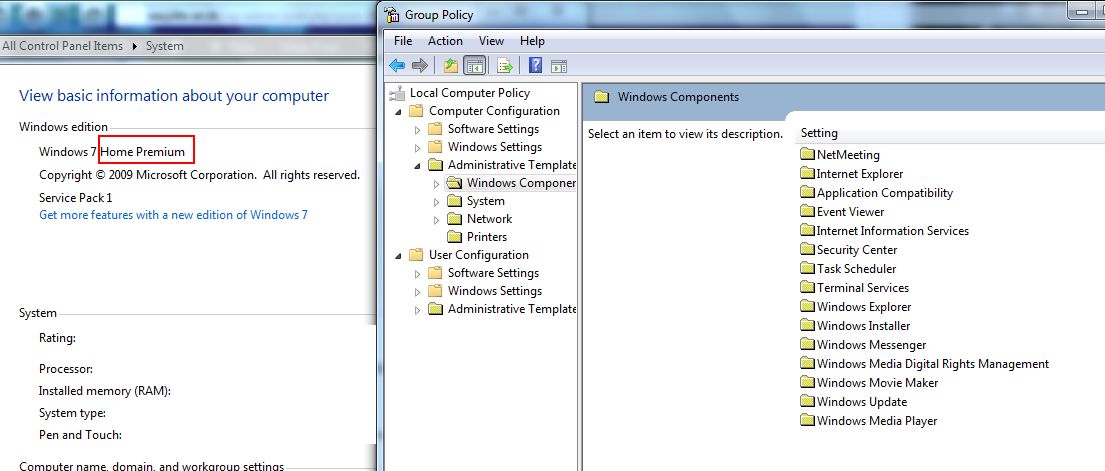Expand Windows Settings under Computer Configuration

click(417, 148)
